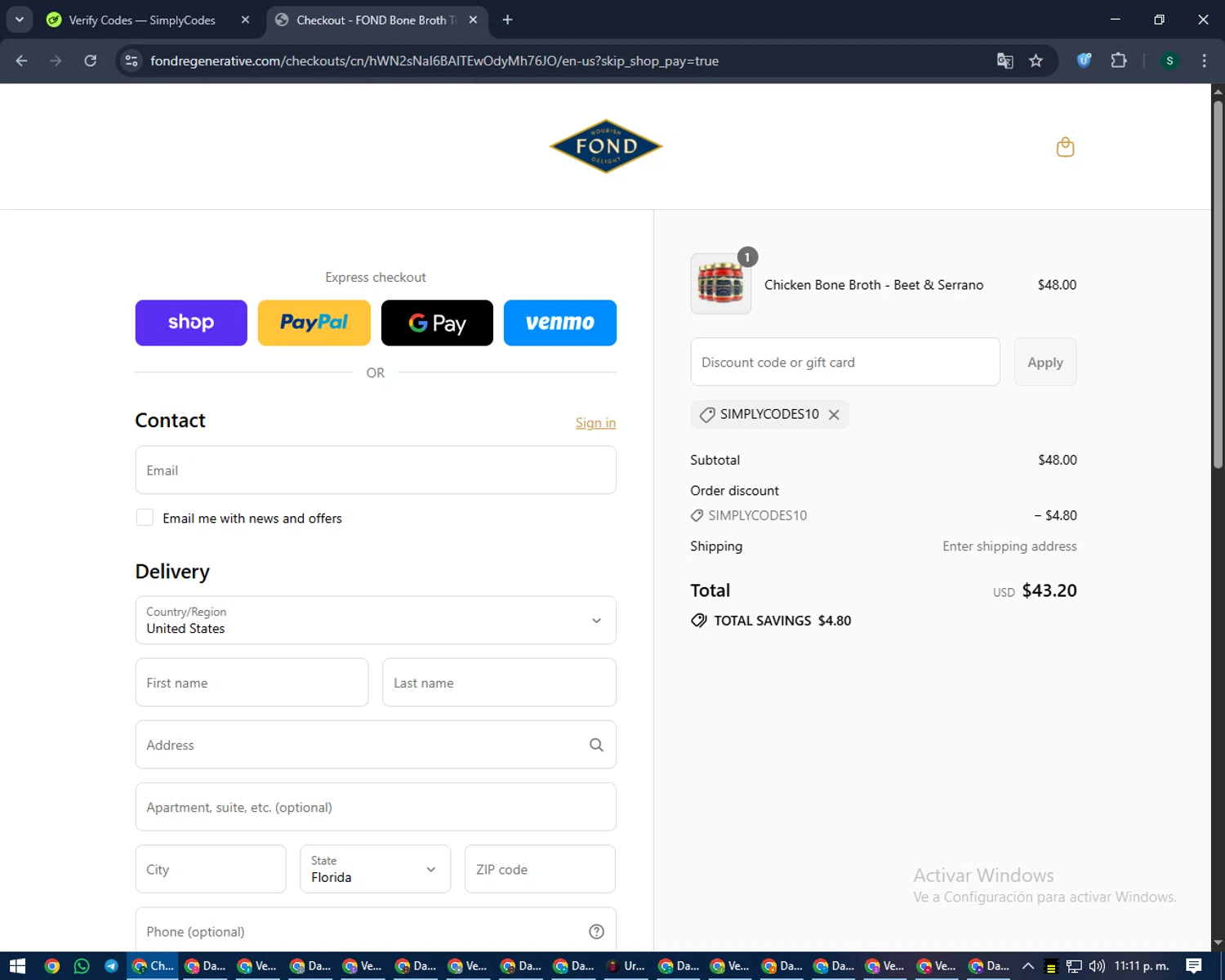This screenshot has height=980, width=1225.
Task: Click the Chicken Bone Broth - Beet & Serrano title
Action: click(x=874, y=285)
